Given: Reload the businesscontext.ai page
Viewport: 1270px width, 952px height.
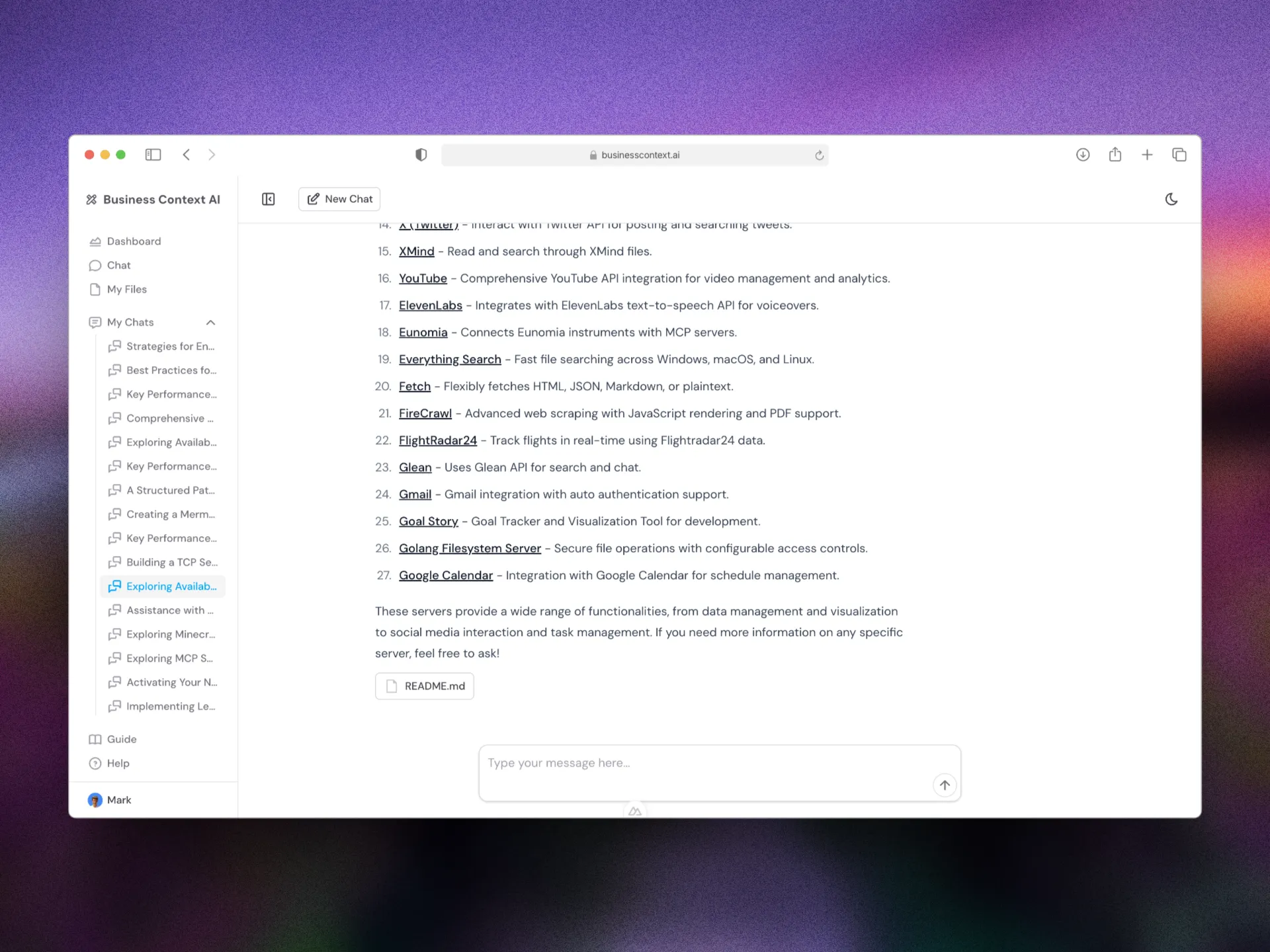Looking at the screenshot, I should click(819, 155).
